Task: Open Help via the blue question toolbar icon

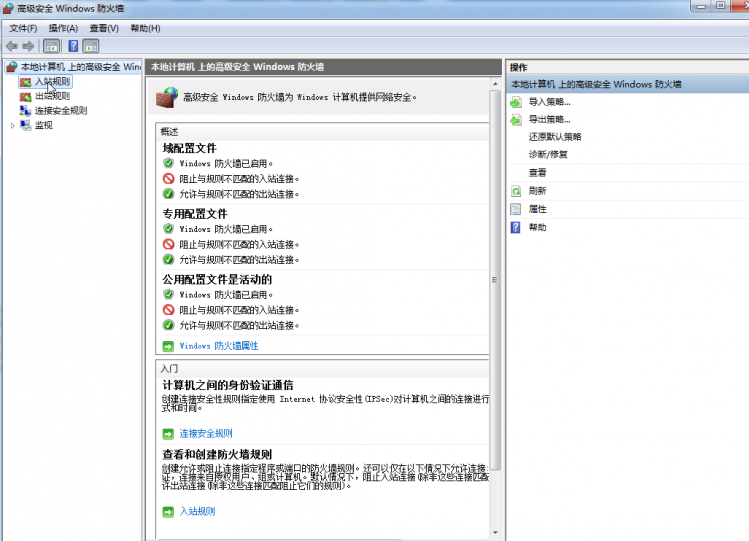Action: (x=73, y=46)
